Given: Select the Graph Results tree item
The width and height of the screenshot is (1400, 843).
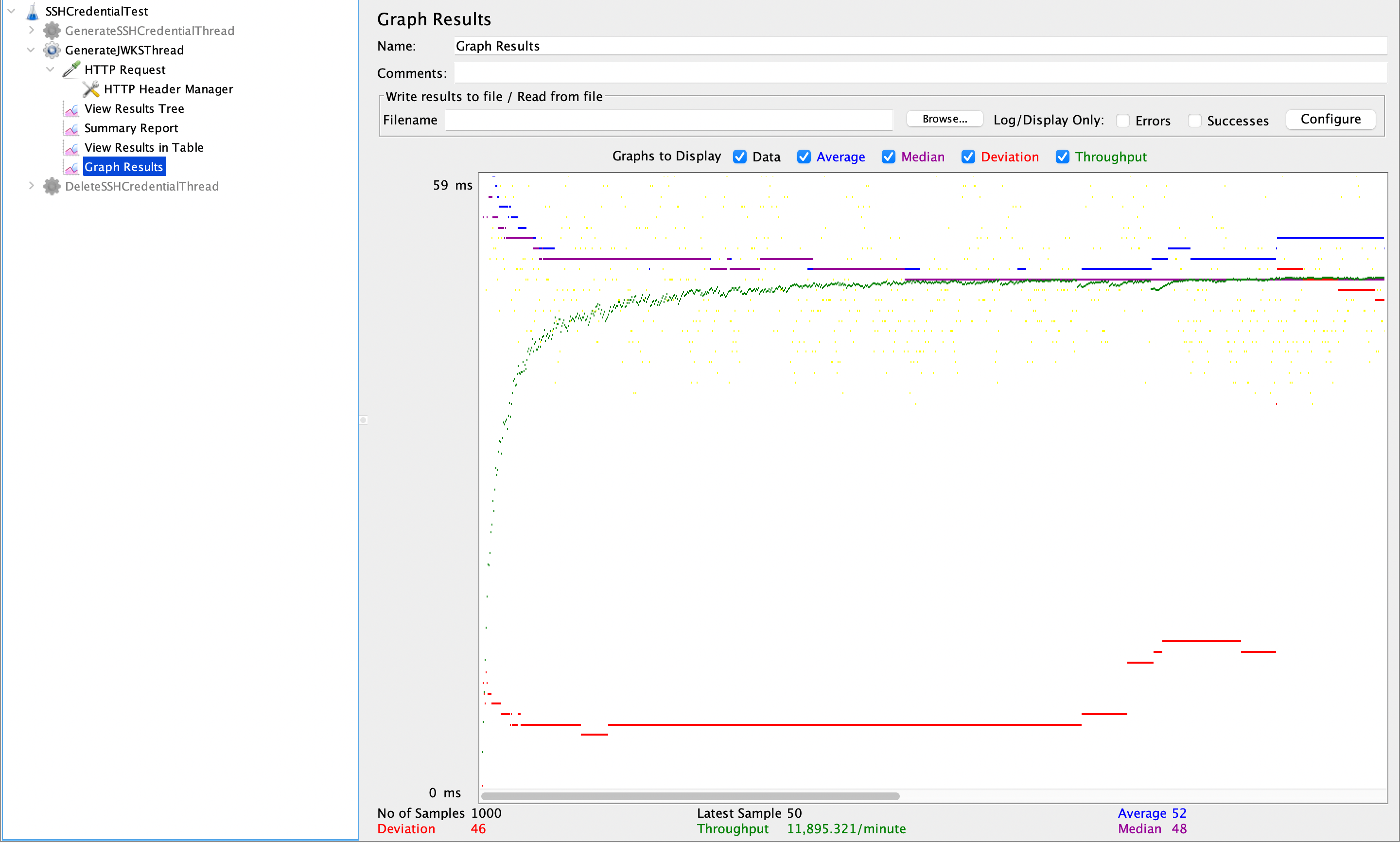Looking at the screenshot, I should 123,167.
